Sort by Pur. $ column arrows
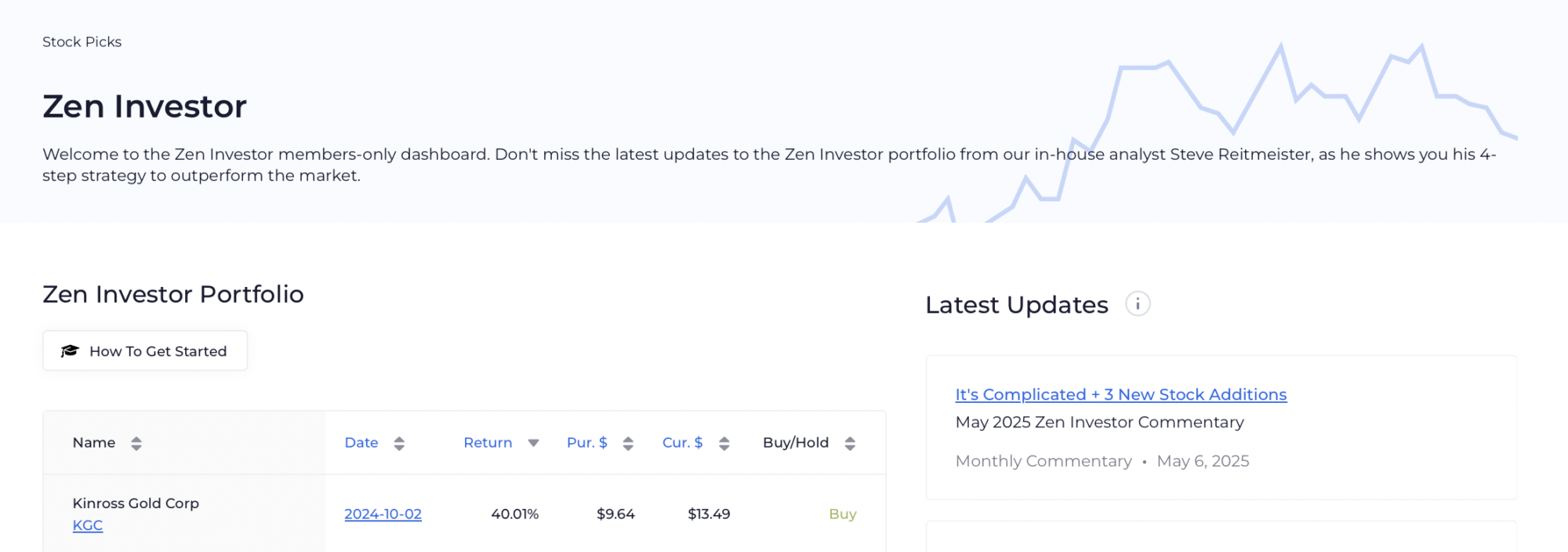Screen dimensions: 1568x552 point(628,444)
